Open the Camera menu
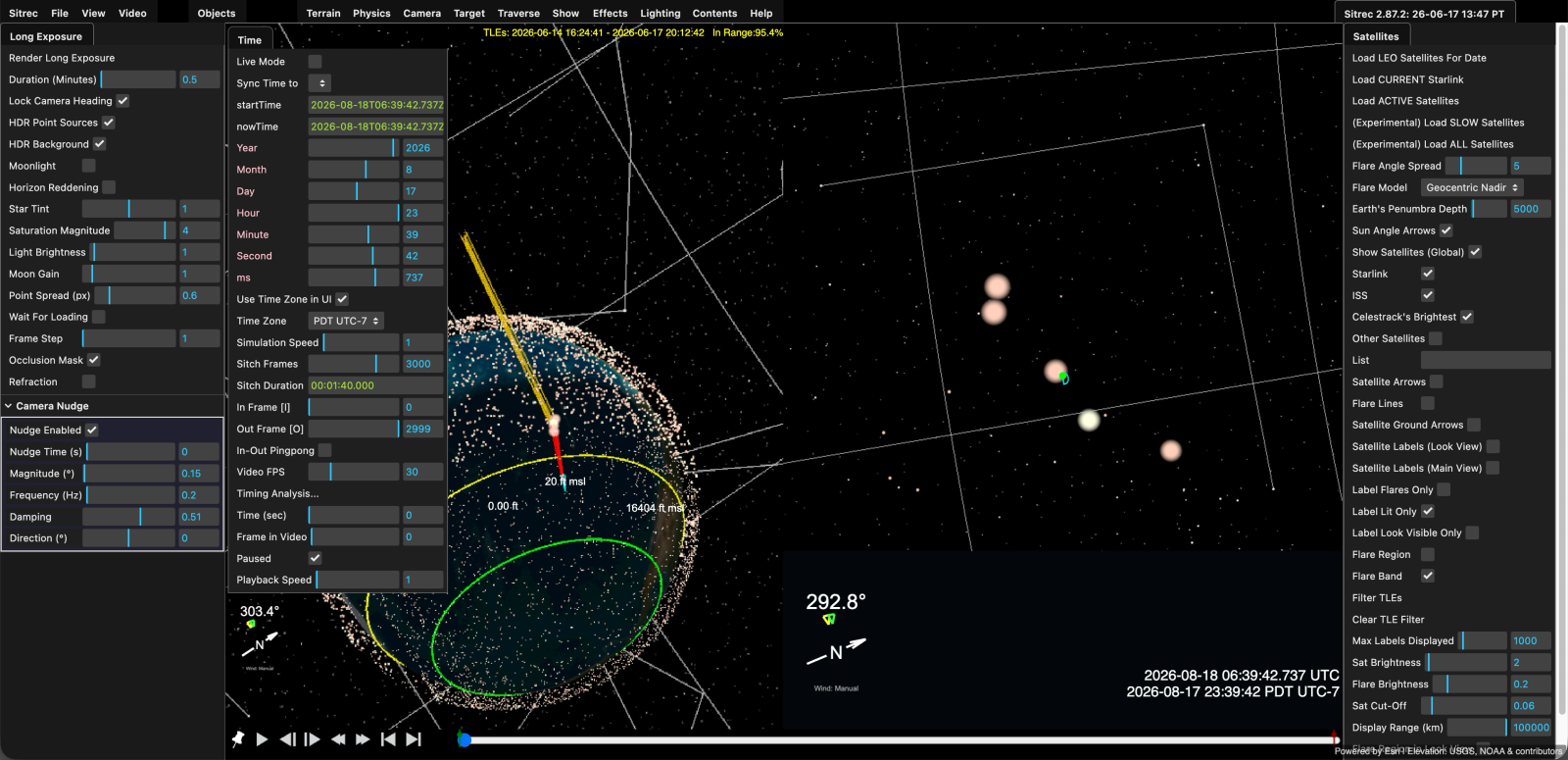Viewport: 1568px width, 760px height. coord(421,13)
